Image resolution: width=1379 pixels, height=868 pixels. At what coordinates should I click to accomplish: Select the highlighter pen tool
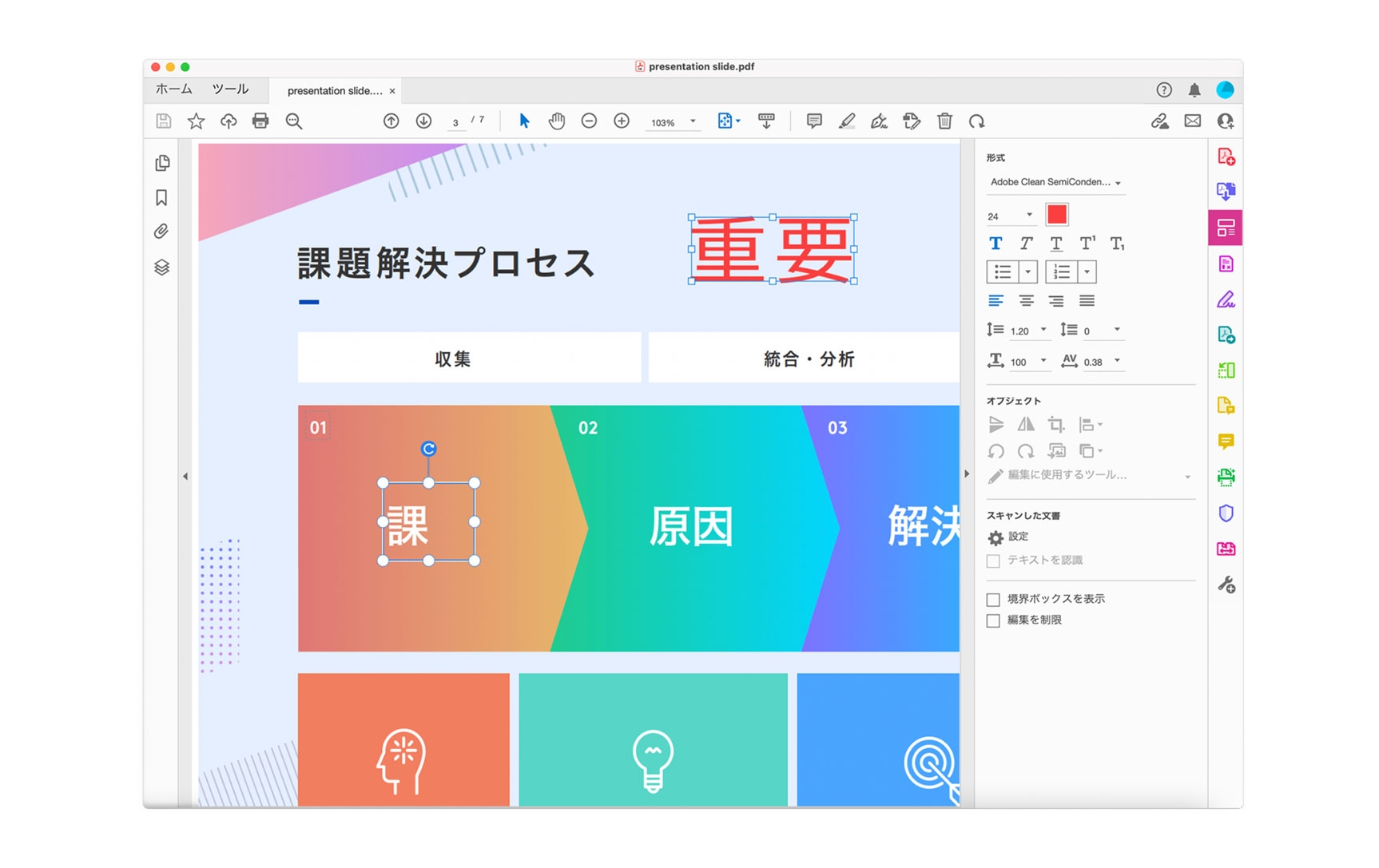pos(847,121)
